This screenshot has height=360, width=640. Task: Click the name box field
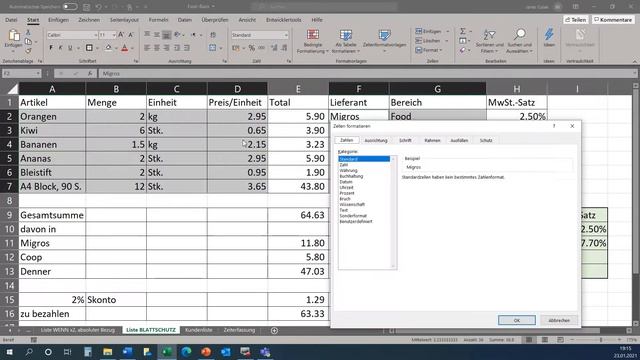click(x=21, y=73)
